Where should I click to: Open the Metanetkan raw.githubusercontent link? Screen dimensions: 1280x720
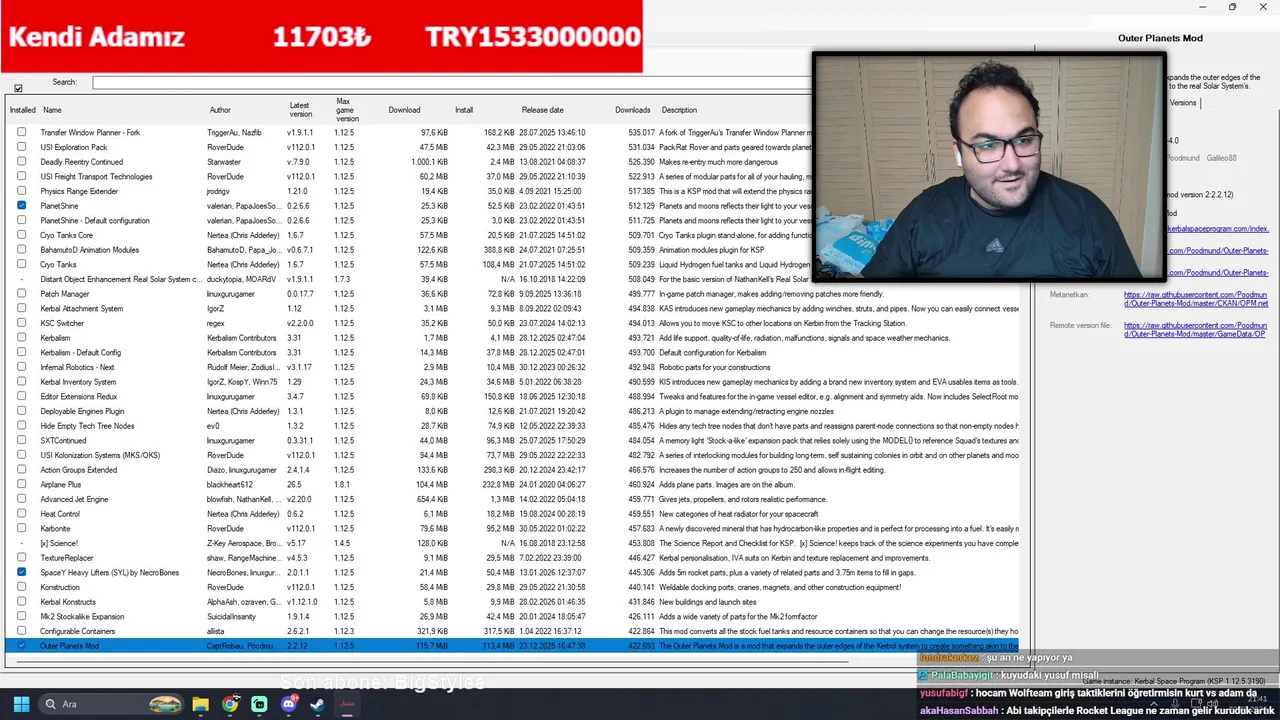pos(1196,299)
